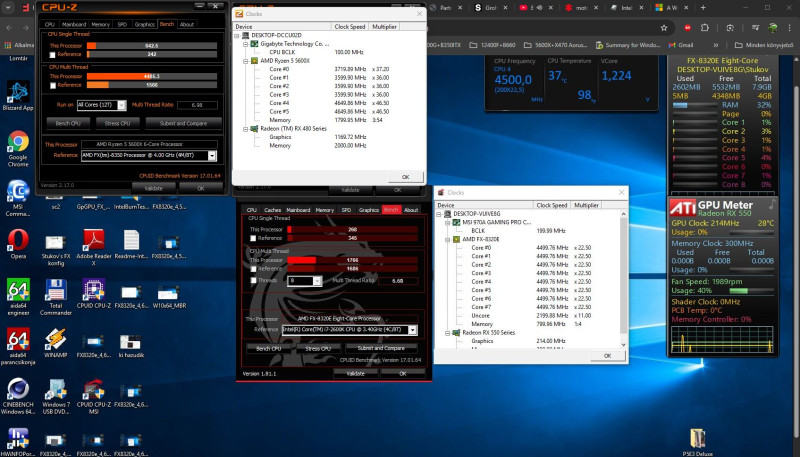Open the Threads count dropdown in red CPU-Z
Viewport: 800px width, 457px height.
(x=317, y=281)
